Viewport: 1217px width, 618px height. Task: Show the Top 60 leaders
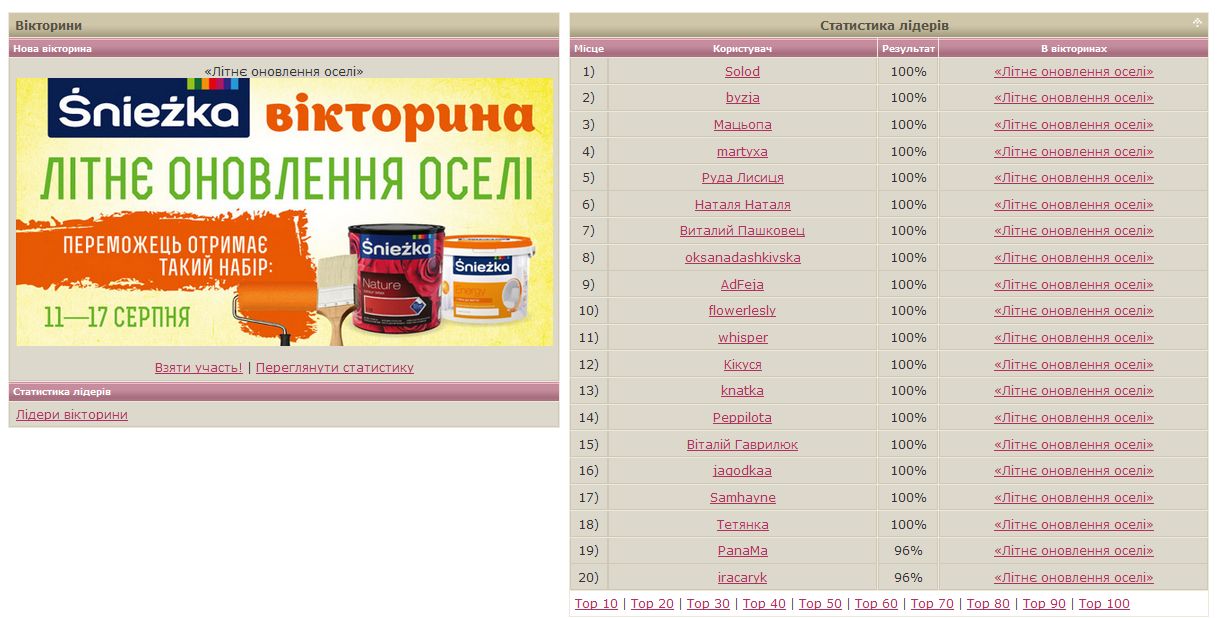coord(876,603)
